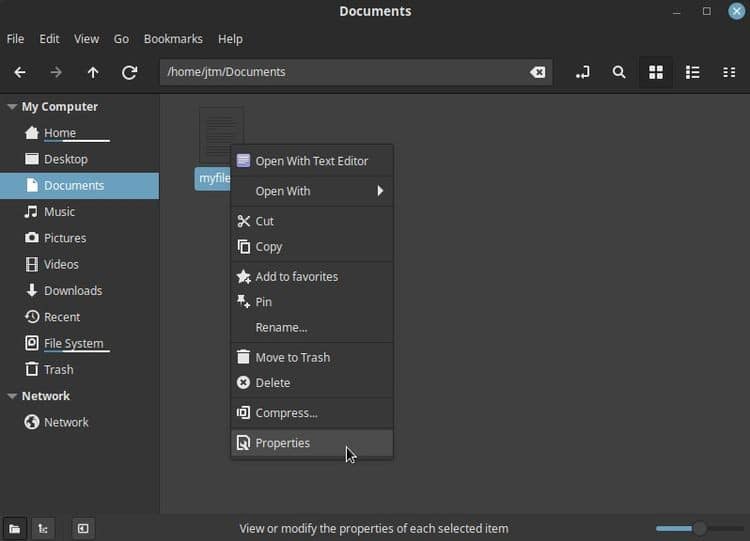Choose Pin from the context menu
The width and height of the screenshot is (750, 541).
pos(312,302)
